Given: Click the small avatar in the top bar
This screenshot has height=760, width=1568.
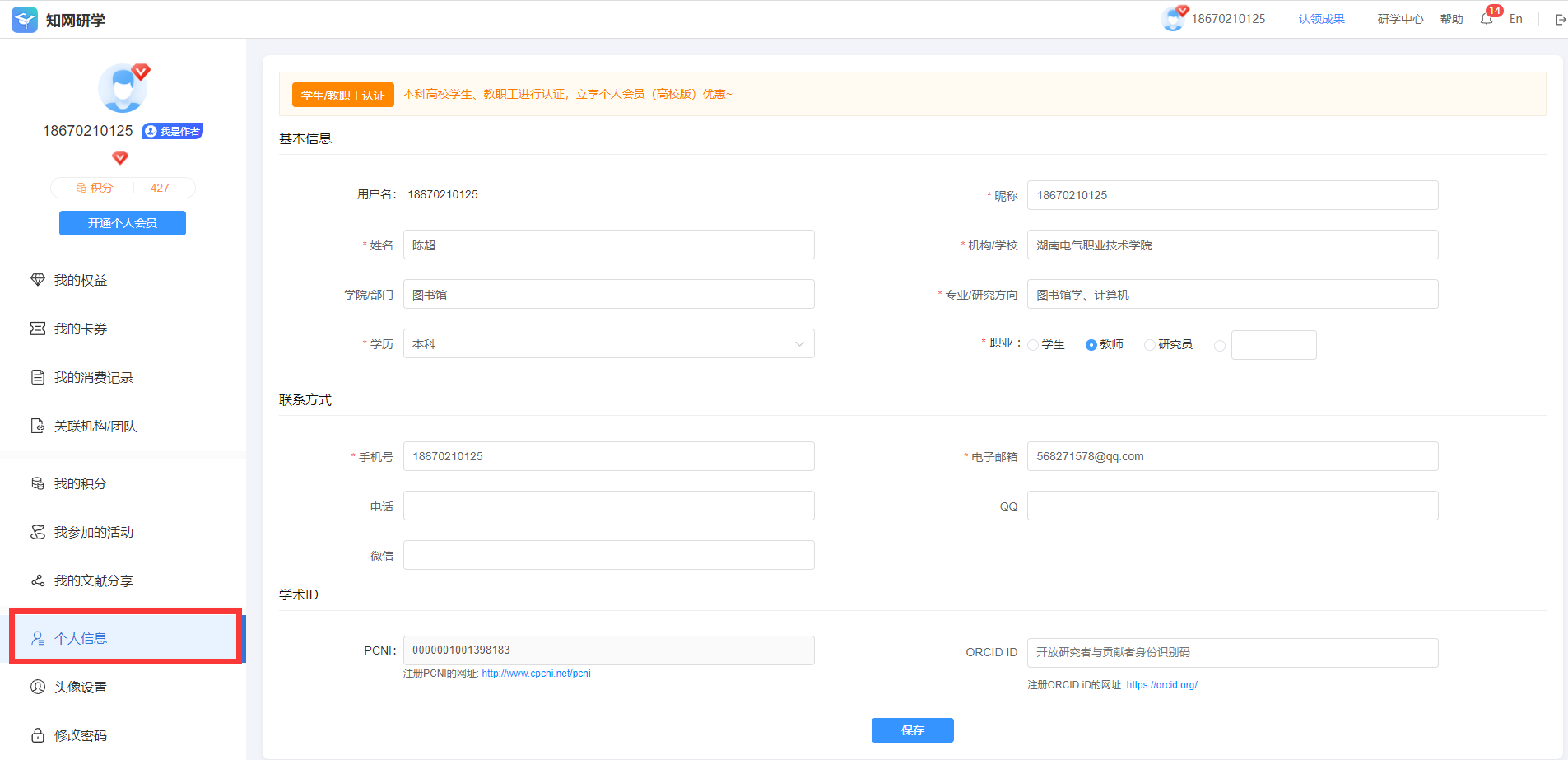Looking at the screenshot, I should click(x=1173, y=19).
